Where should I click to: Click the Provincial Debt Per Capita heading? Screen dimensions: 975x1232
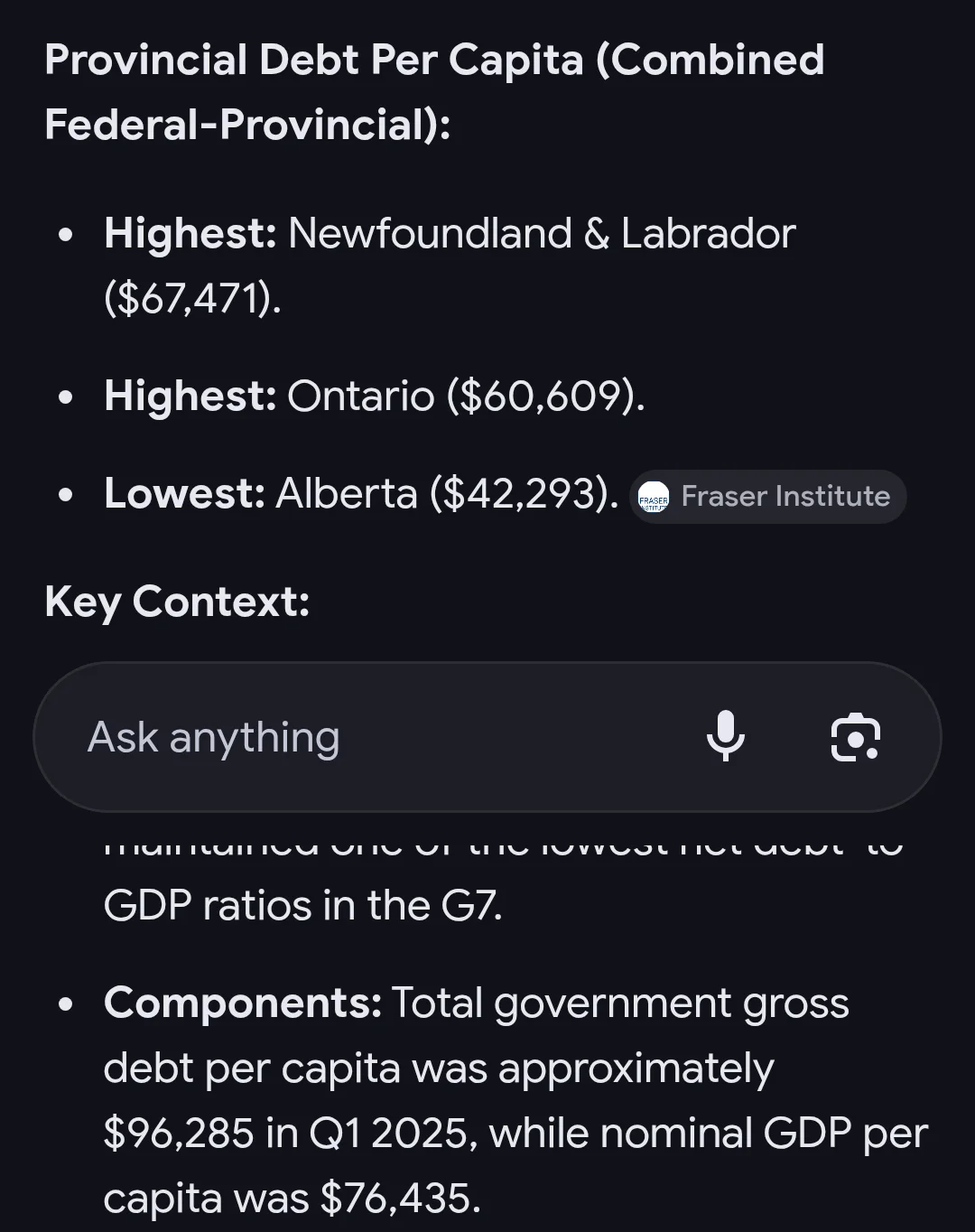coord(433,61)
